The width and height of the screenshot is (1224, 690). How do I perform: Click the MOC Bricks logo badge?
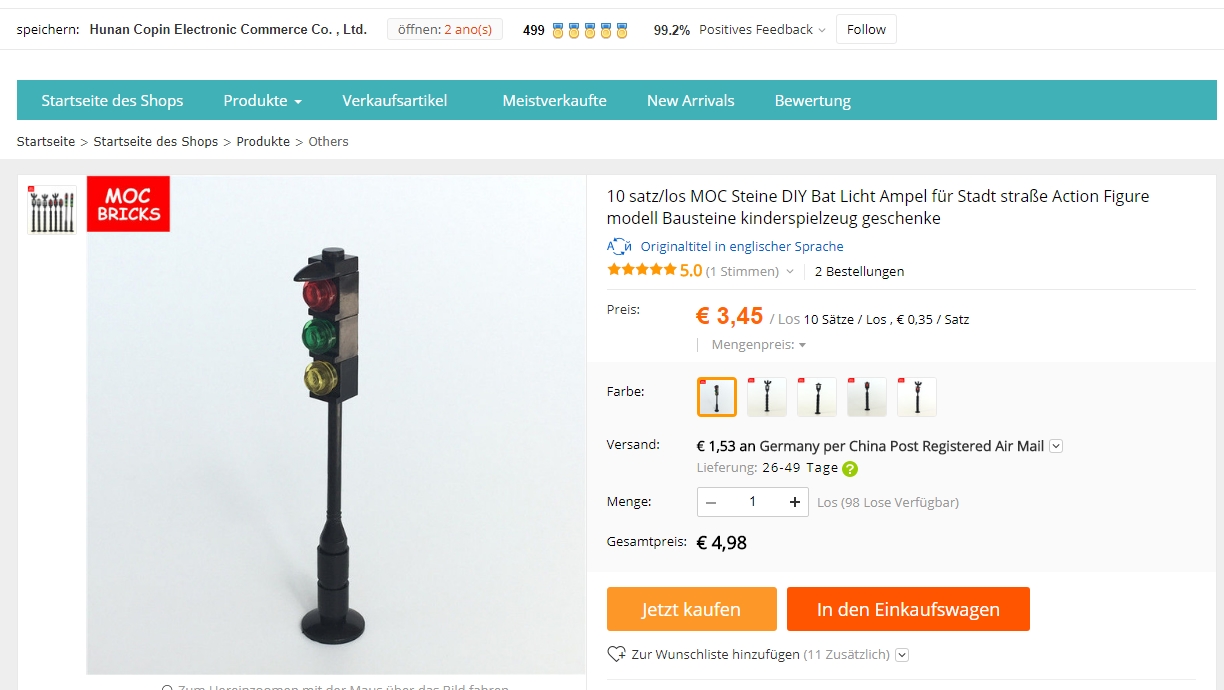coord(128,204)
